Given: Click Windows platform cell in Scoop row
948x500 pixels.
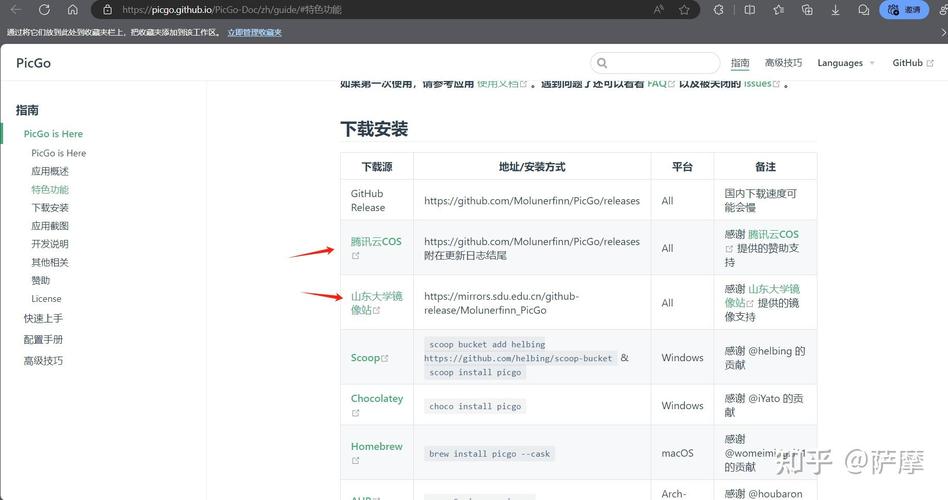Looking at the screenshot, I should 683,357.
